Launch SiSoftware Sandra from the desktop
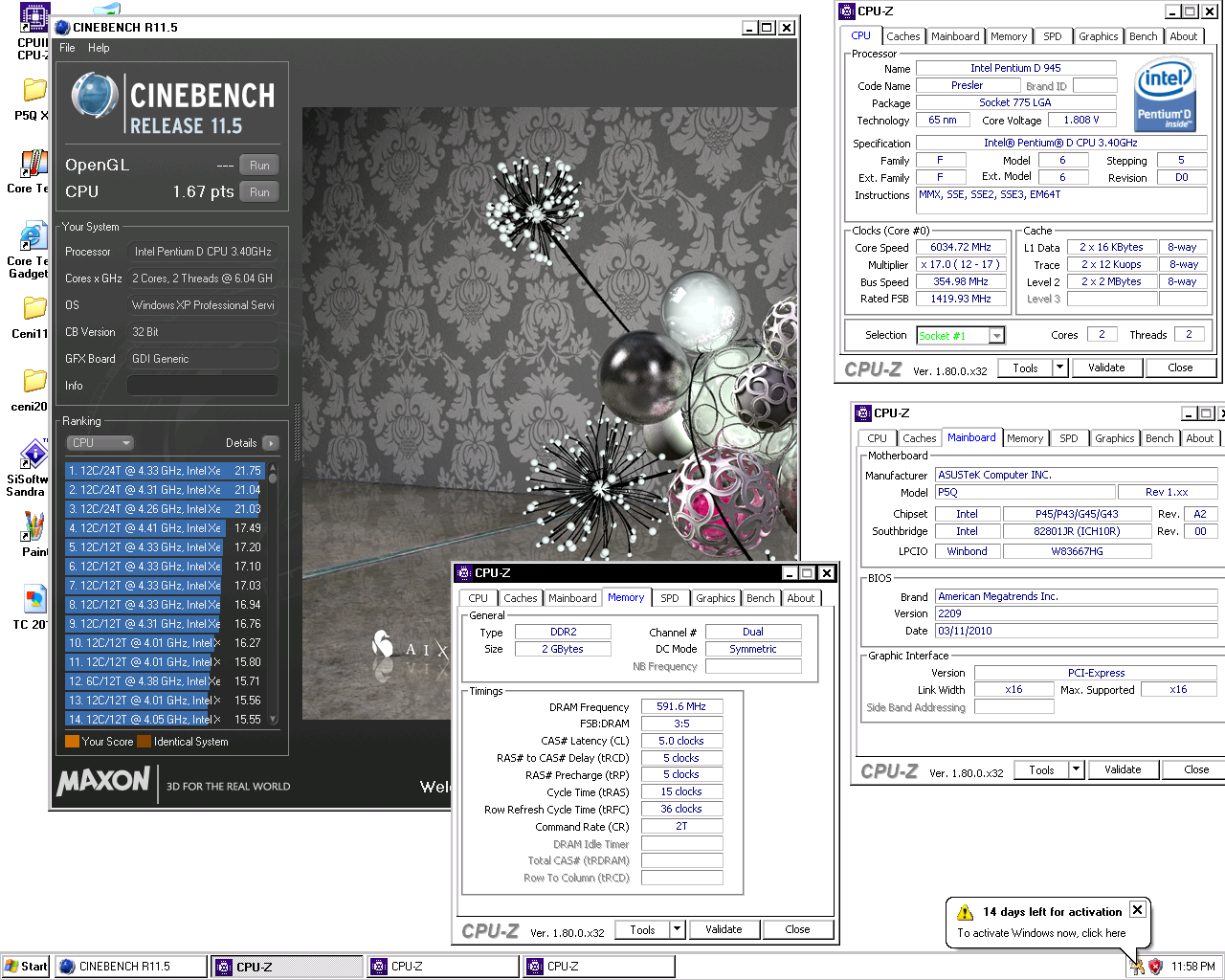Screen dimensions: 1225x980 pos(33,455)
